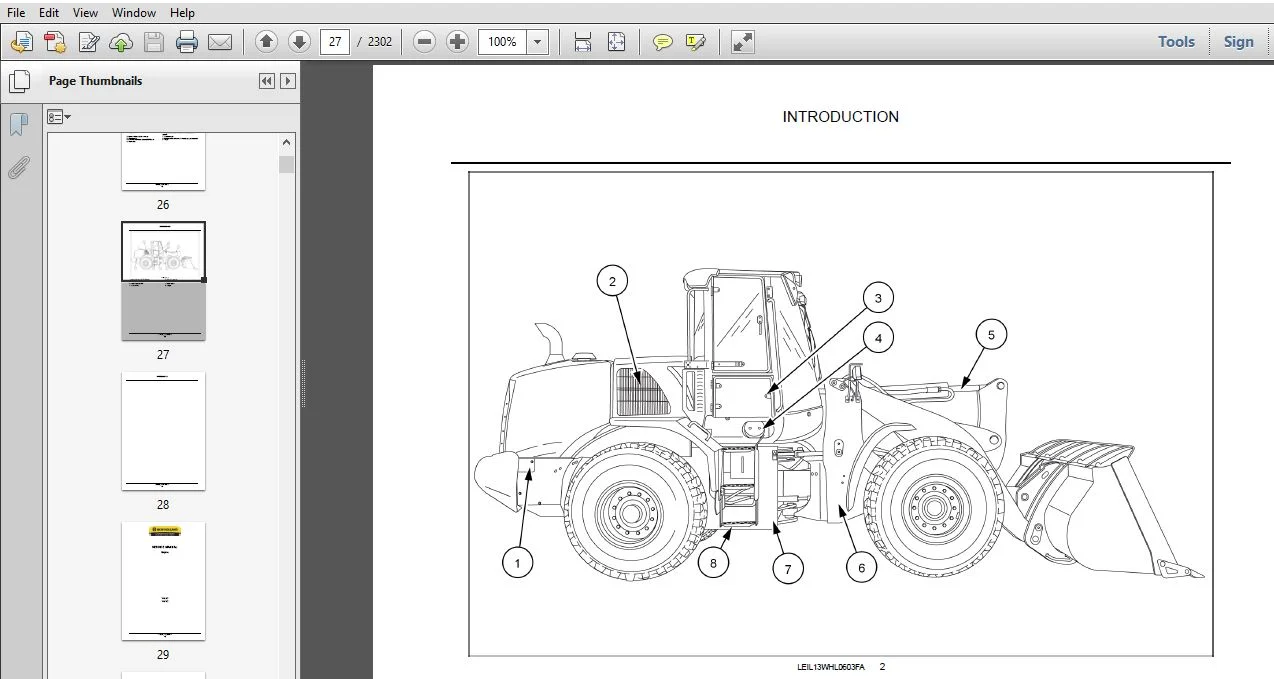1274x679 pixels.
Task: Click the Edit PDF pencil icon
Action: [x=89, y=42]
